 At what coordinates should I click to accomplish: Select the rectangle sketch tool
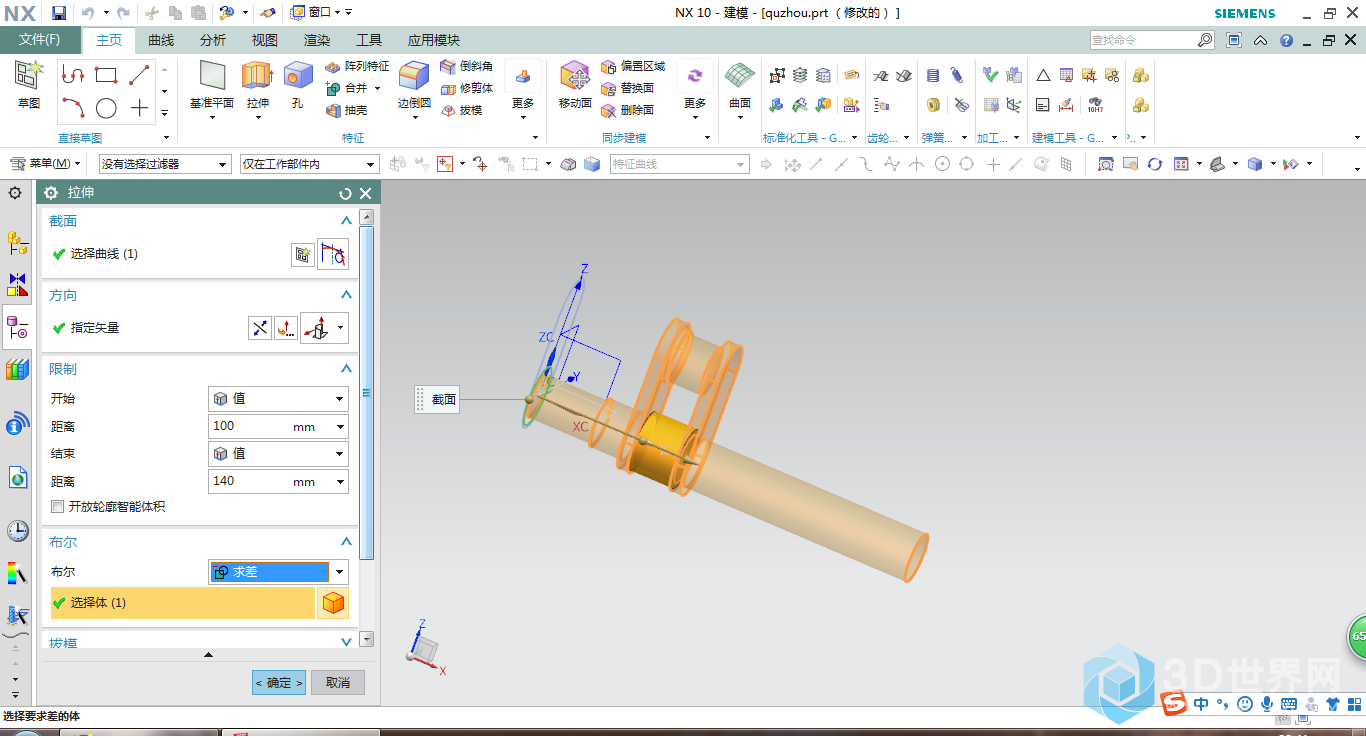(106, 75)
